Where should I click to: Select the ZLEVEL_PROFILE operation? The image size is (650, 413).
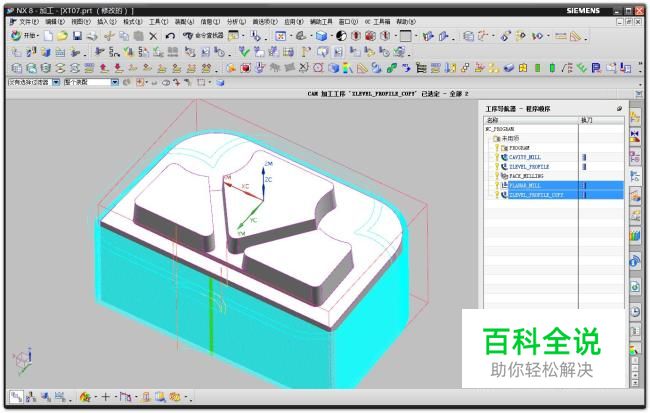point(531,166)
